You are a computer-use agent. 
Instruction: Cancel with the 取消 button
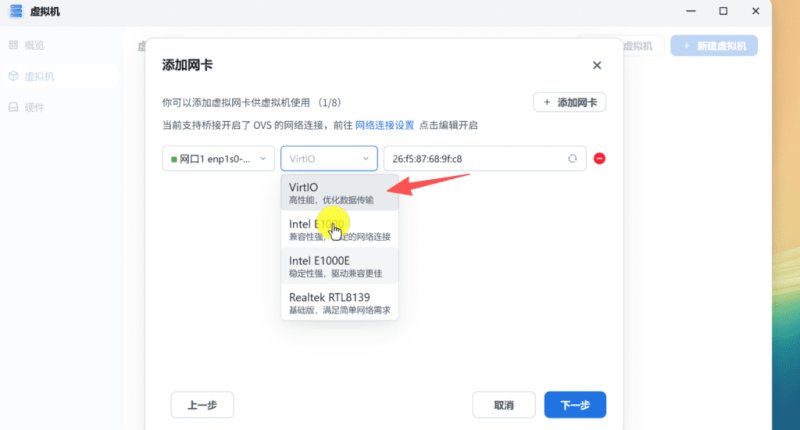point(504,405)
